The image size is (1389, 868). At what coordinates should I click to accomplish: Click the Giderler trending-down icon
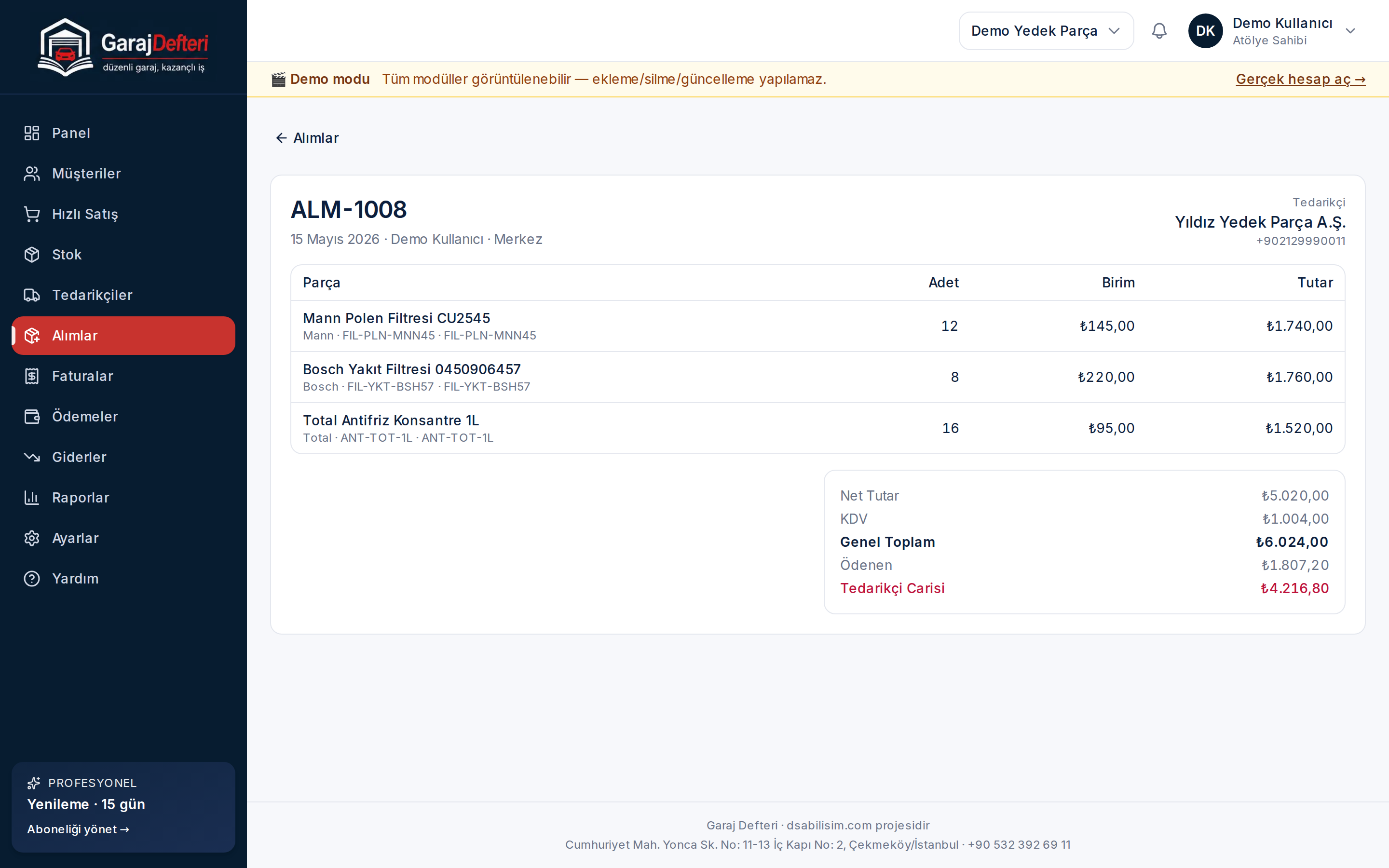pos(31,457)
